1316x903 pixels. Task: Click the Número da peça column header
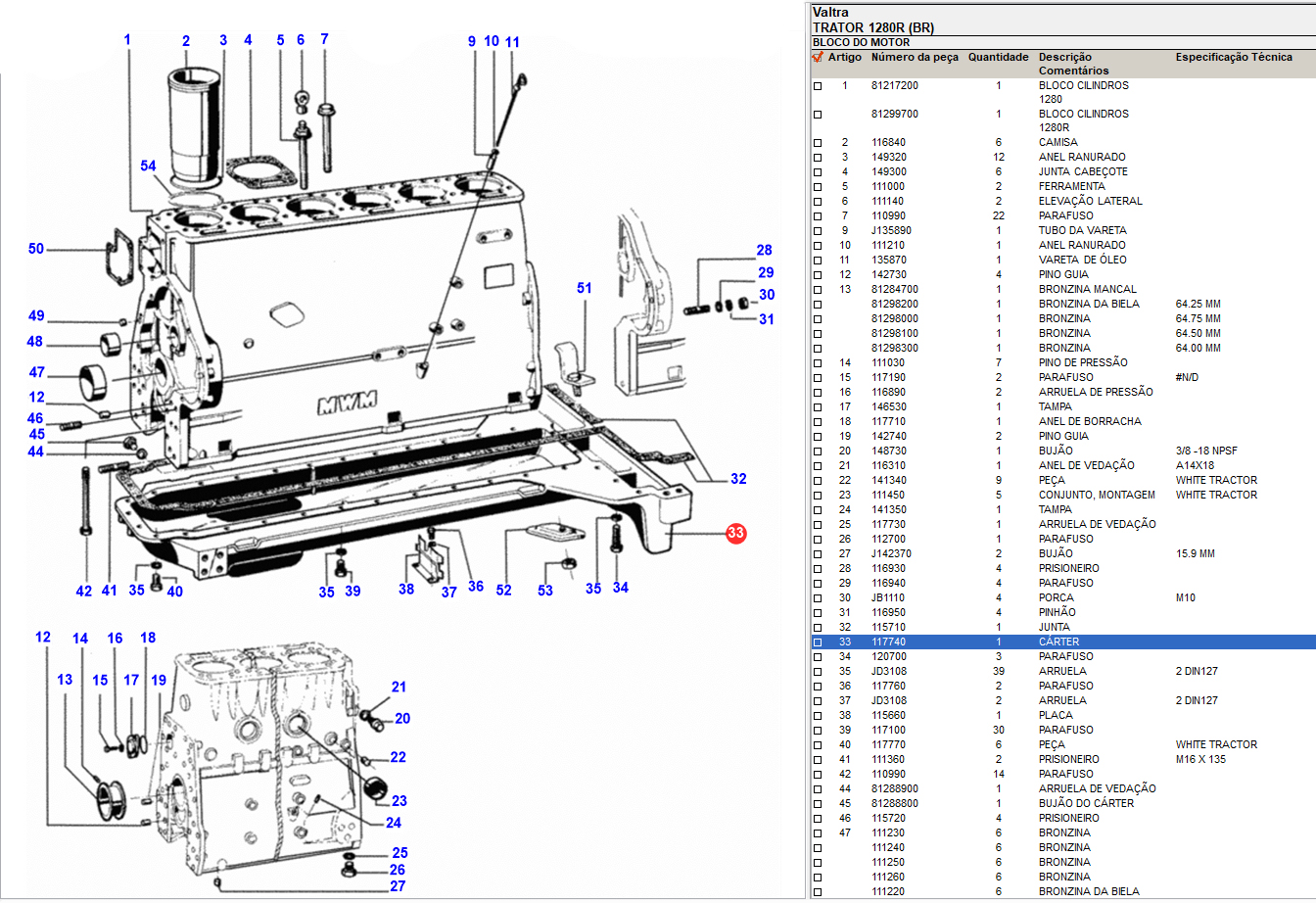[915, 58]
